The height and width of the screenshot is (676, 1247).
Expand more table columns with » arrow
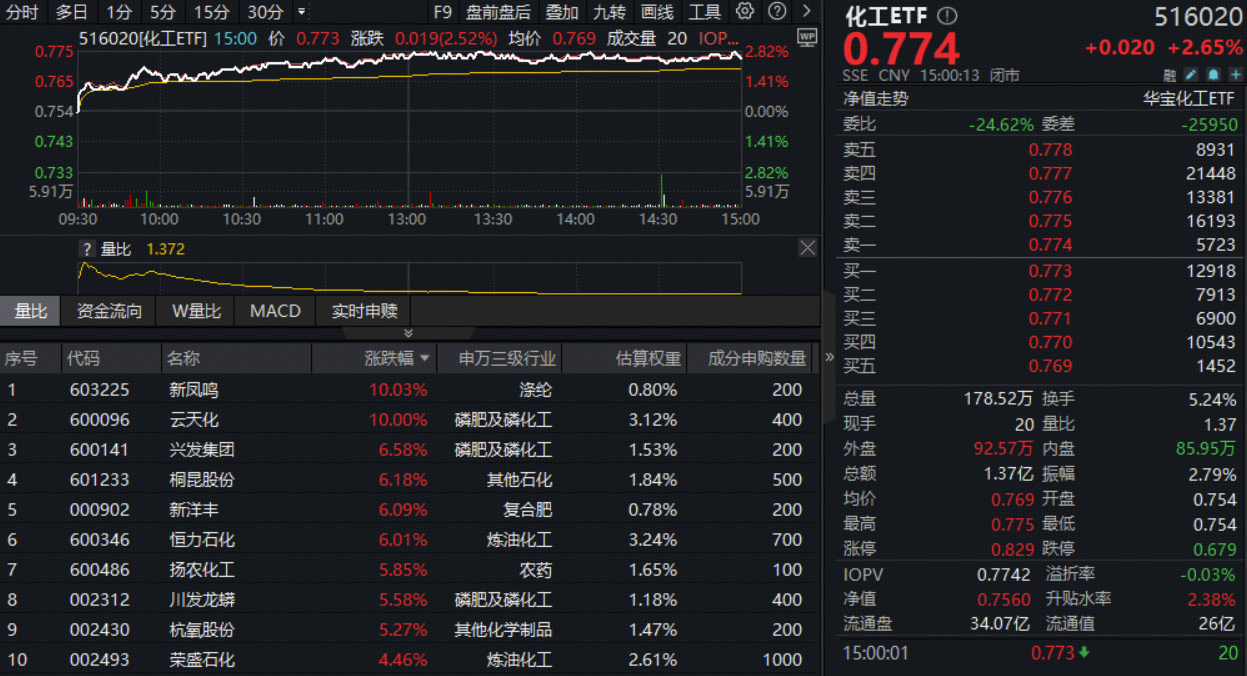tap(829, 358)
